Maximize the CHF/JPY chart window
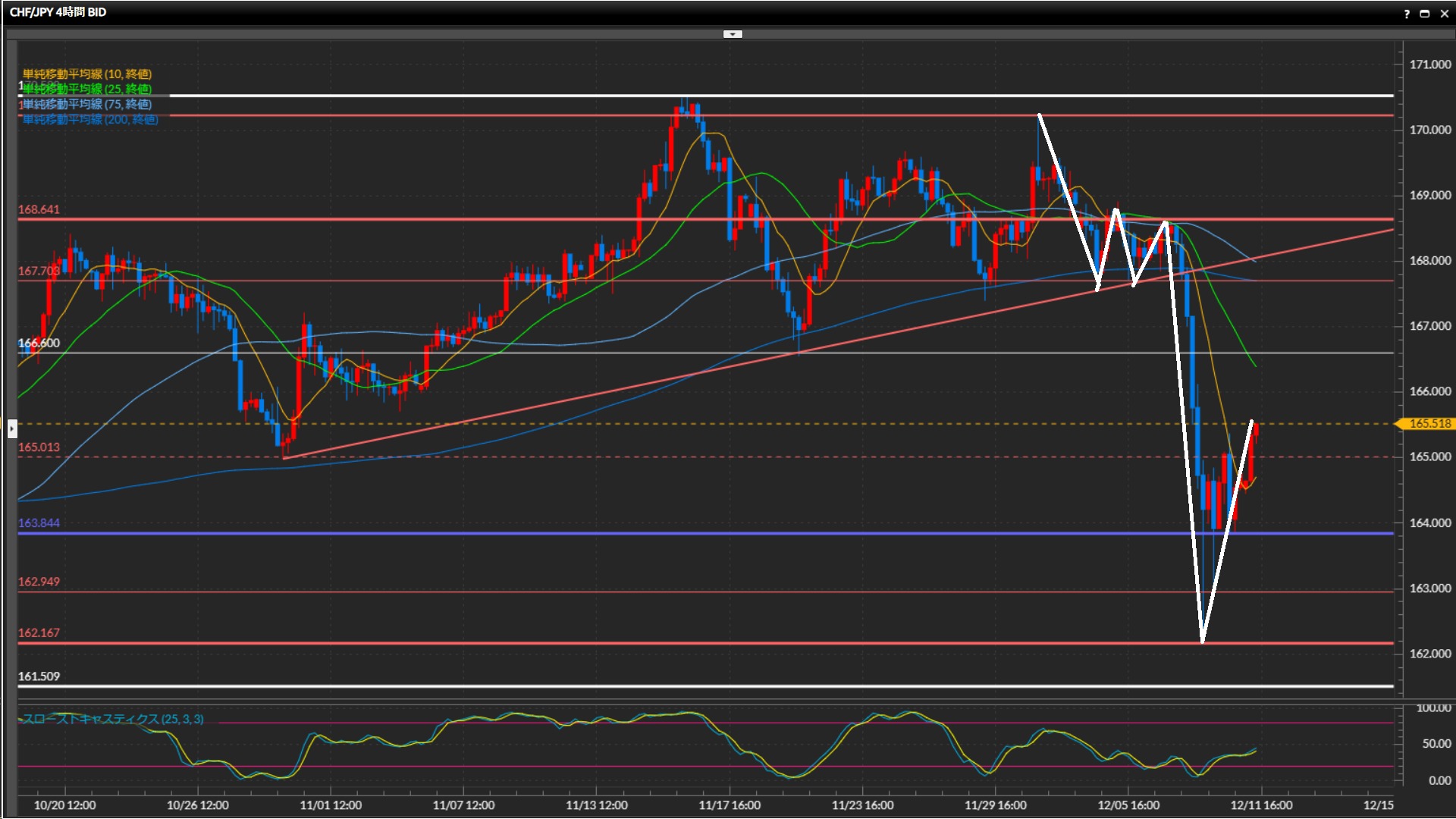 pyautogui.click(x=1425, y=14)
